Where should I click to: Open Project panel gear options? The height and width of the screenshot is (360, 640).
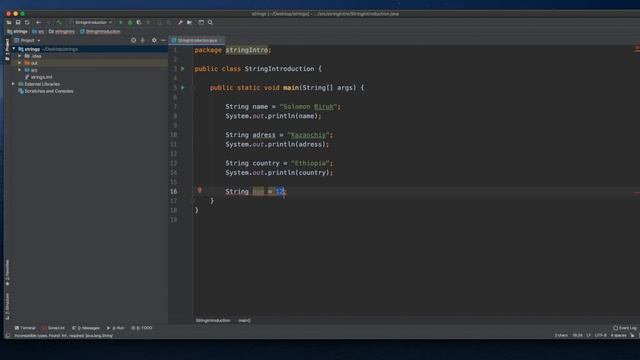coord(154,40)
